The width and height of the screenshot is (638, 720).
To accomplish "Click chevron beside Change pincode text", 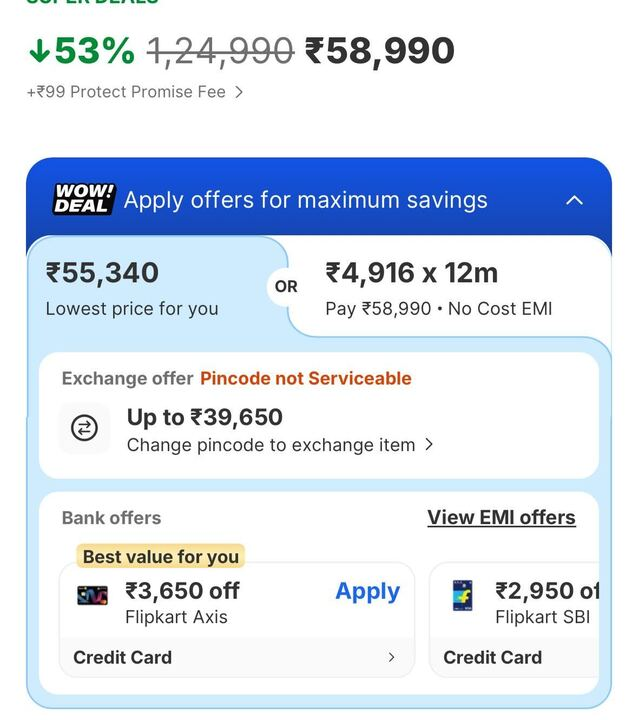I will point(429,444).
